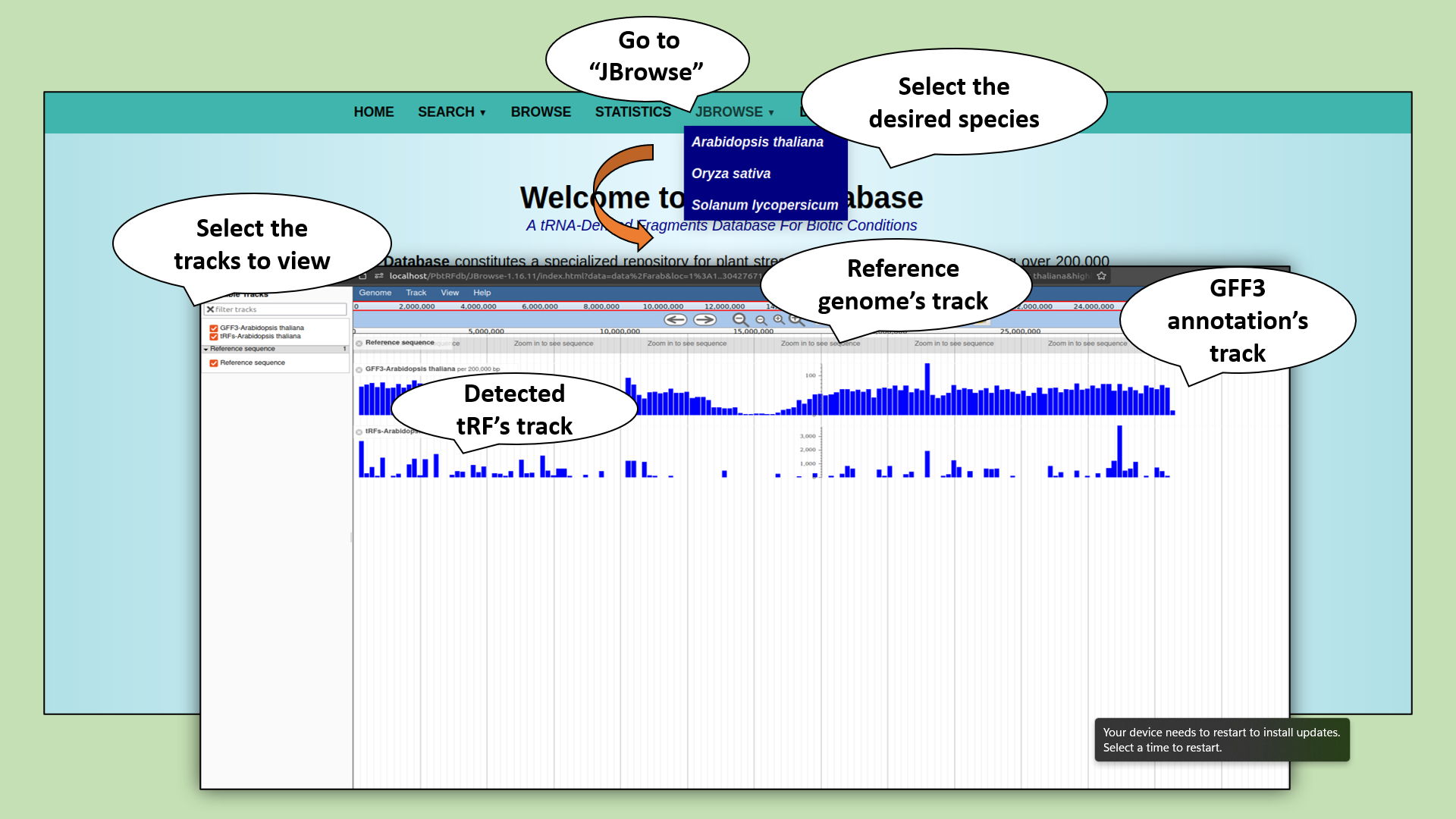The height and width of the screenshot is (819, 1456).
Task: Open the BROWSE page
Action: point(541,112)
